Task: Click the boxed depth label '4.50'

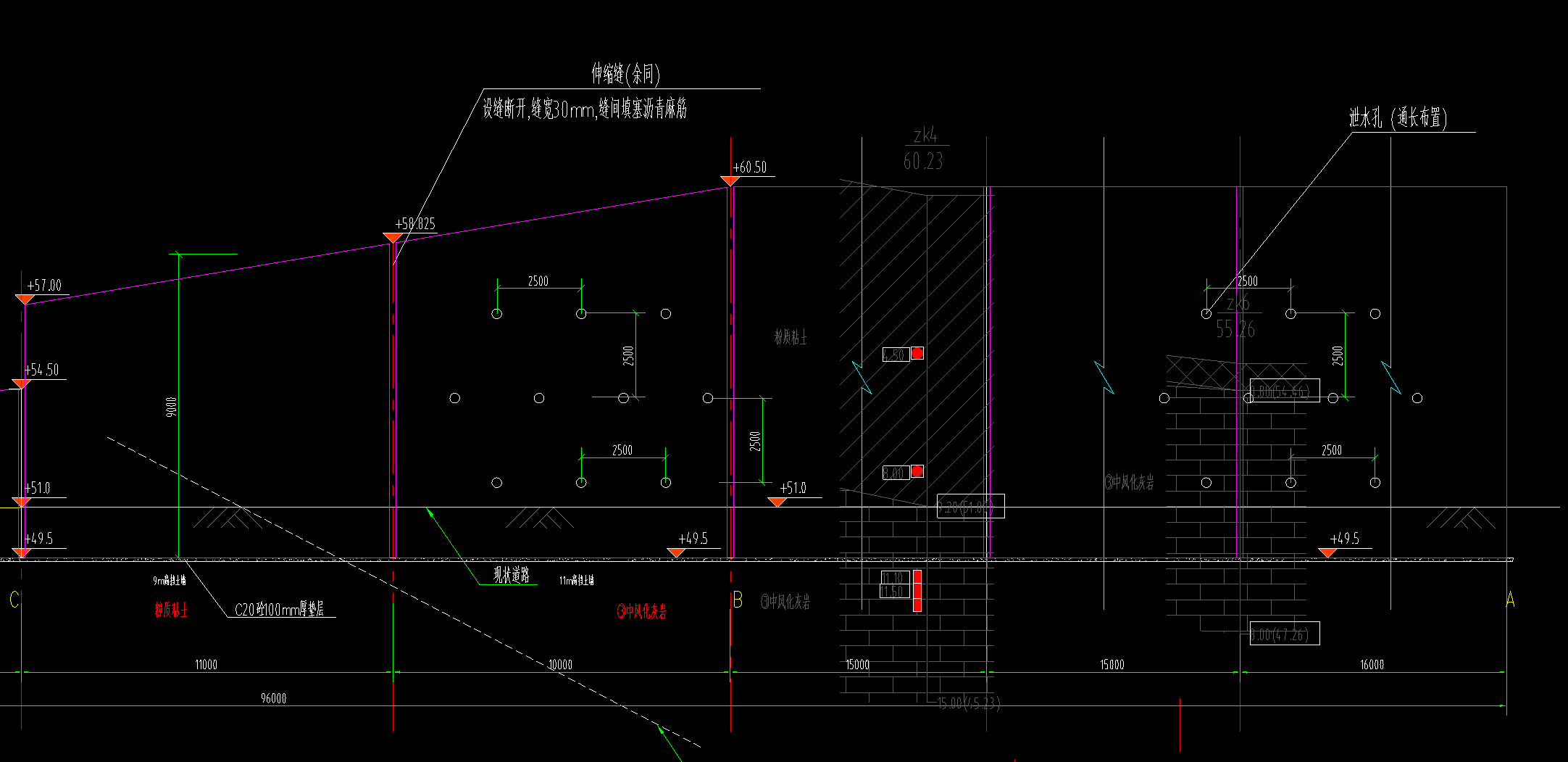Action: (x=896, y=355)
